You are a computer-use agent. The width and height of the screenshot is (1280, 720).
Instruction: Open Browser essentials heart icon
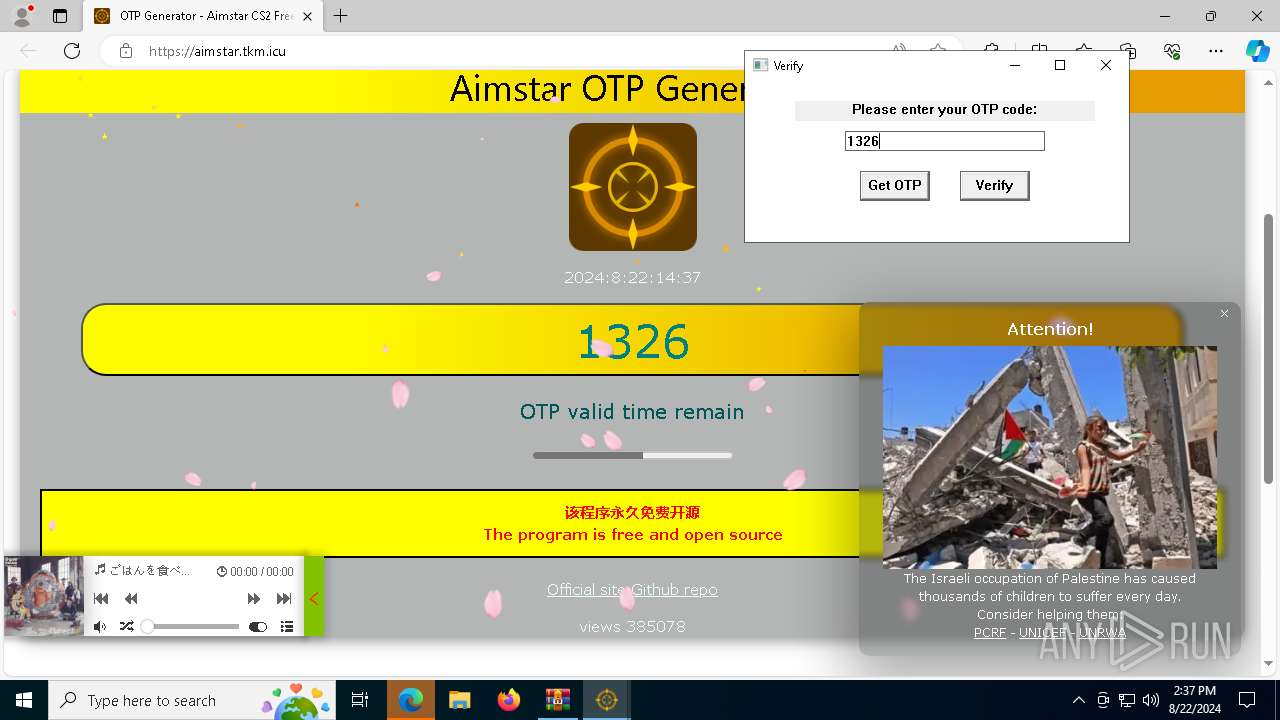[x=1172, y=51]
